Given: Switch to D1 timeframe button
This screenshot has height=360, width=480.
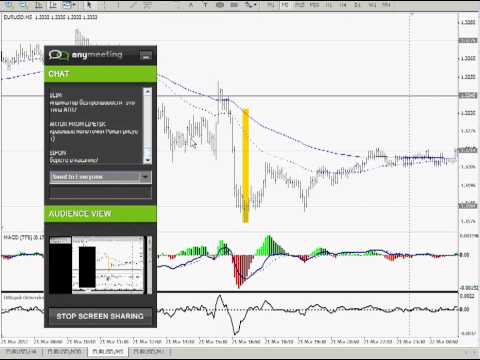Looking at the screenshot, I should [x=358, y=5].
